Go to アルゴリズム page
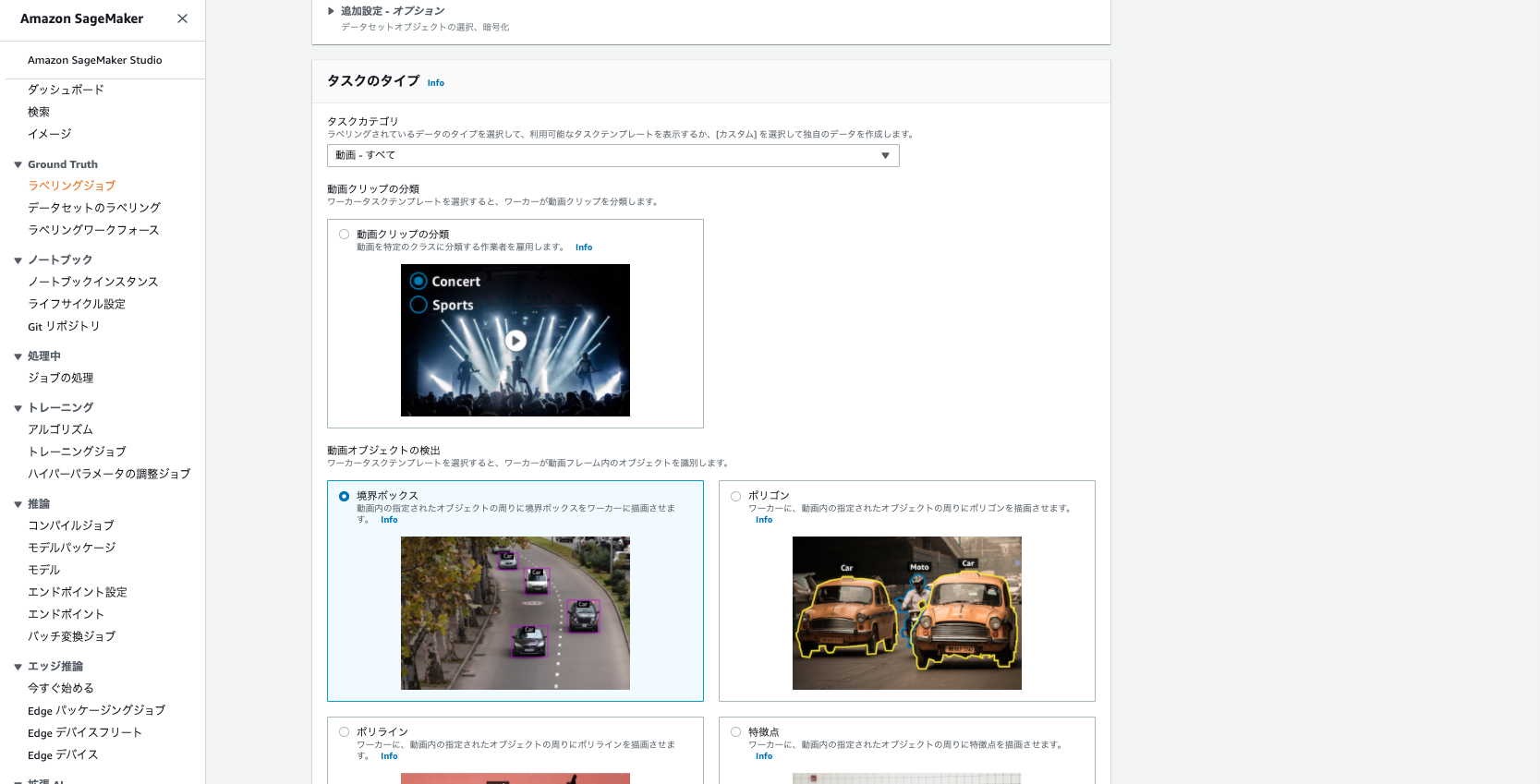The image size is (1540, 784). point(60,429)
